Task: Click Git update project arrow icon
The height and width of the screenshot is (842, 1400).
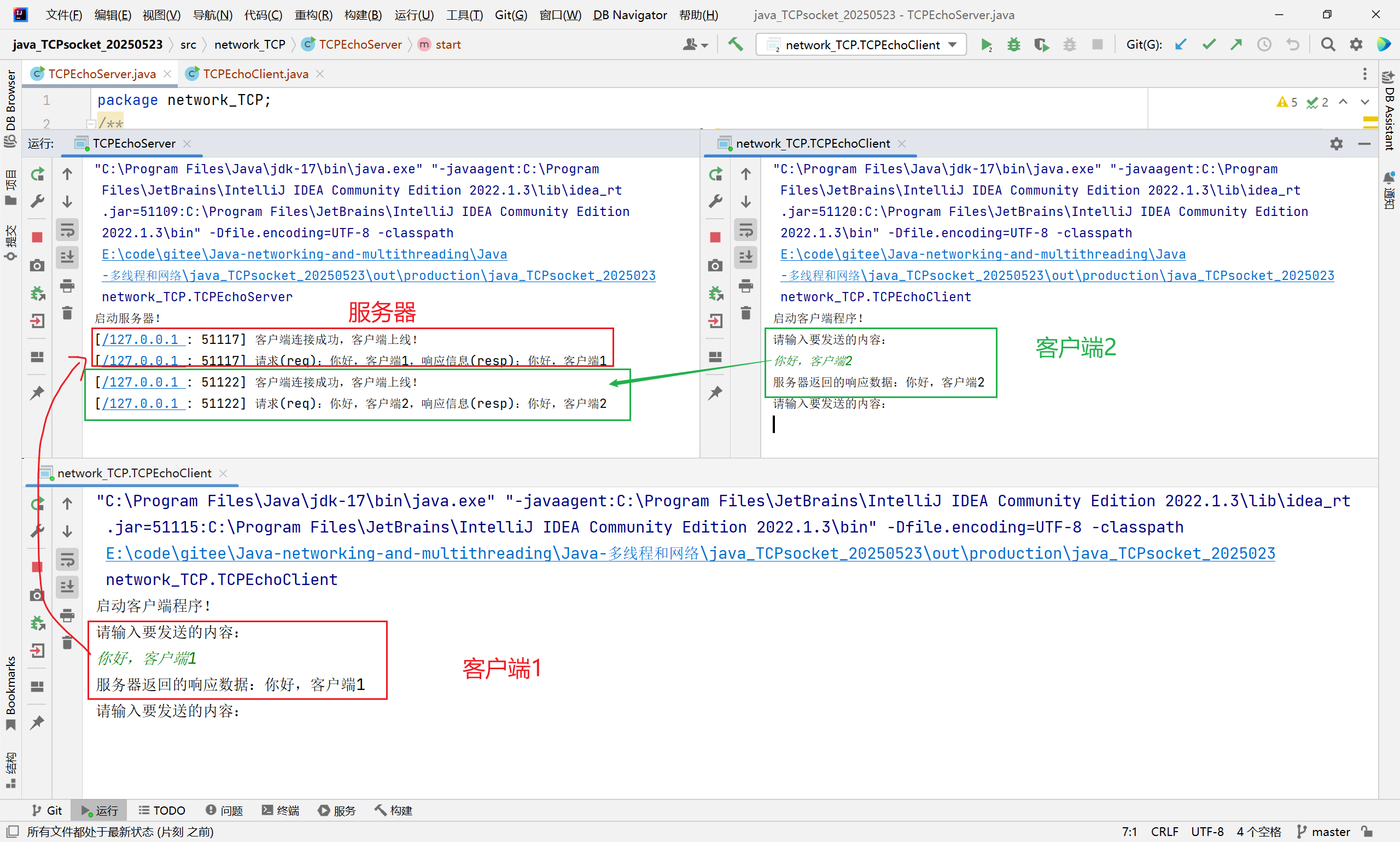Action: tap(1181, 44)
